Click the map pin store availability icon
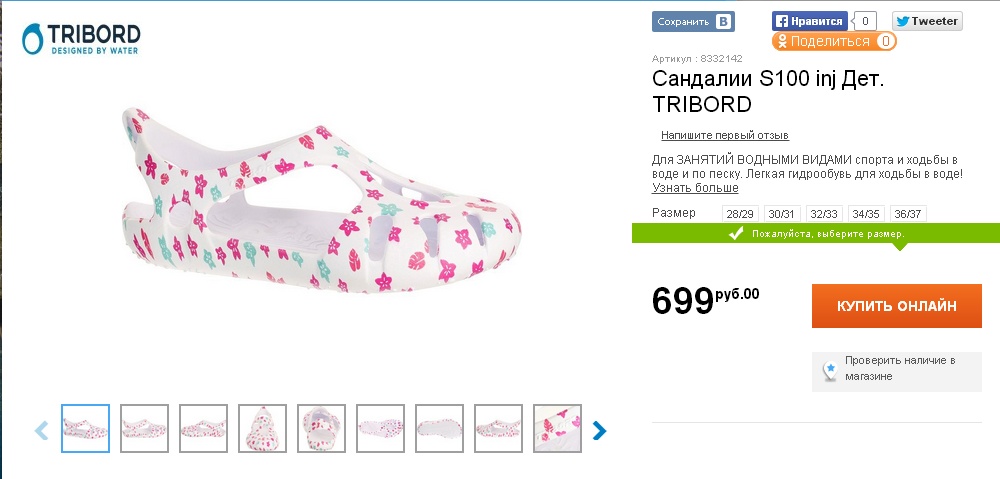Image resolution: width=1000 pixels, height=479 pixels. click(830, 369)
